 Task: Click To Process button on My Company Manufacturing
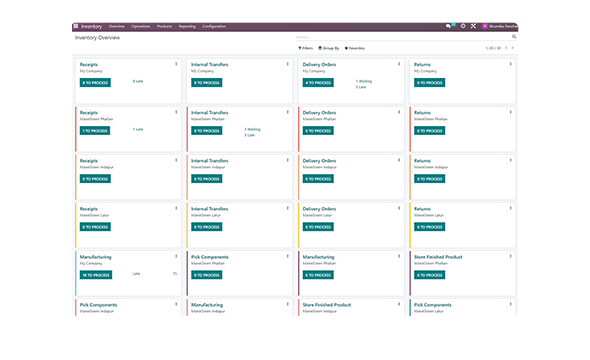tap(96, 275)
